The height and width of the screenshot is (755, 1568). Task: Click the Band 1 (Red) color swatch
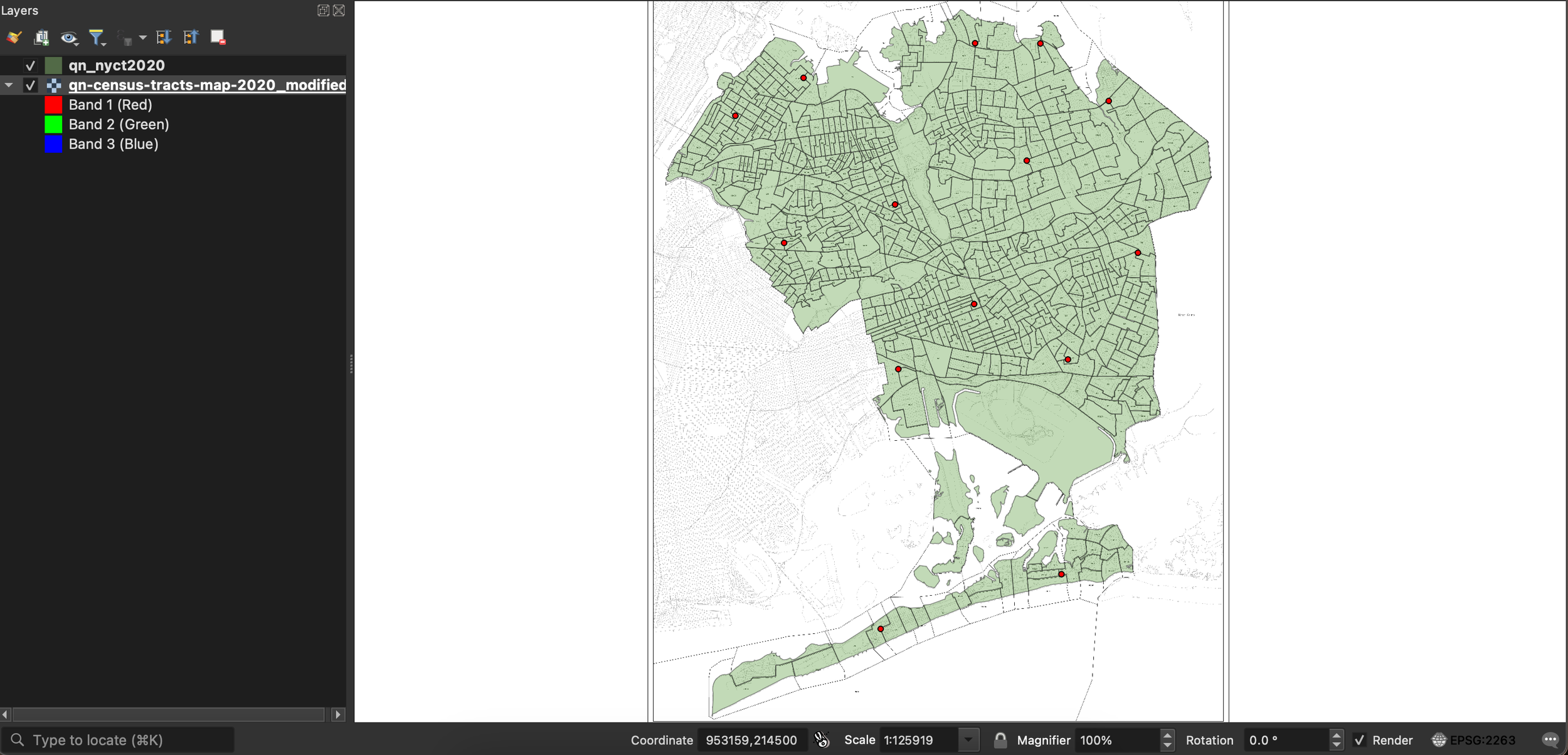coord(53,105)
